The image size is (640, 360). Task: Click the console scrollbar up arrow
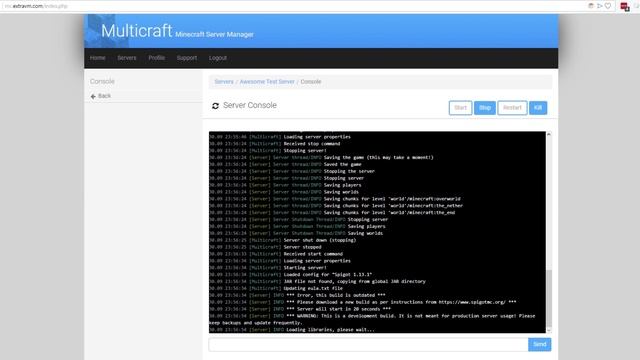549,134
